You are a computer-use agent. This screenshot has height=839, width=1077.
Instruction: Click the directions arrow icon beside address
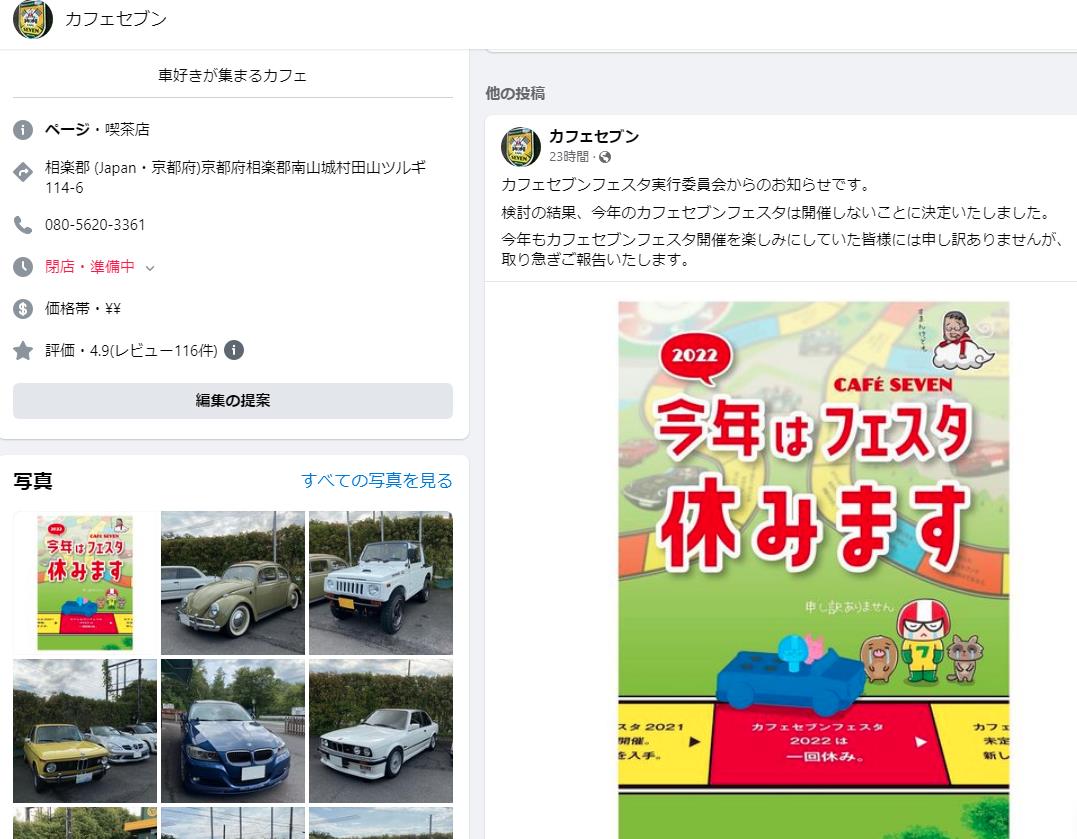(23, 172)
